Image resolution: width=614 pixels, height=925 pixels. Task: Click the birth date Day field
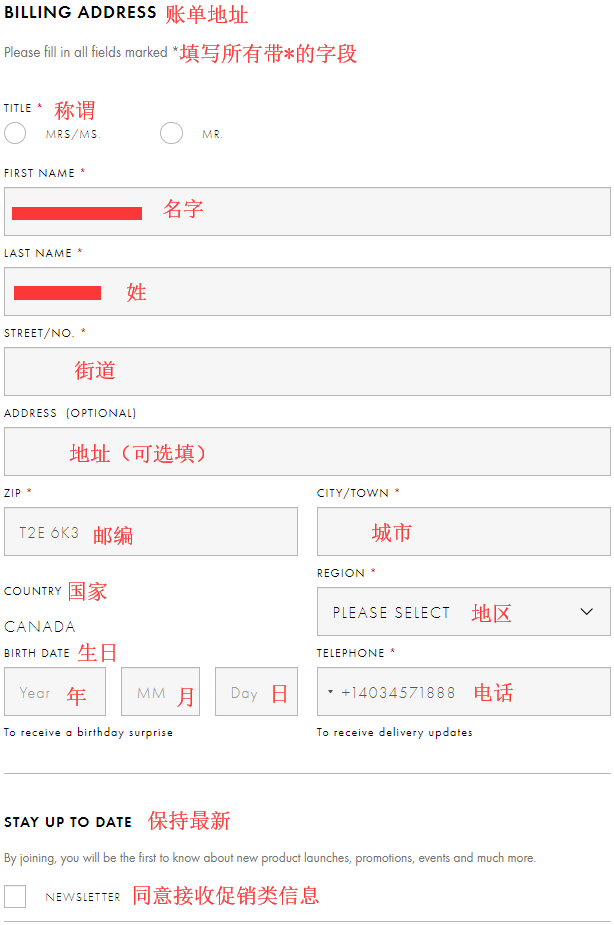coord(257,691)
